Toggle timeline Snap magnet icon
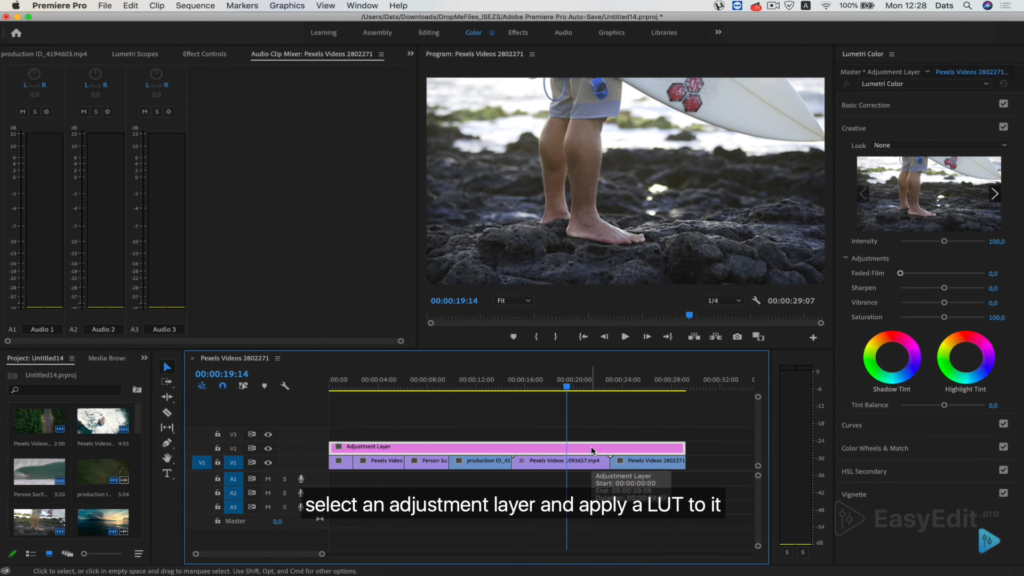The height and width of the screenshot is (576, 1024). pyautogui.click(x=223, y=386)
